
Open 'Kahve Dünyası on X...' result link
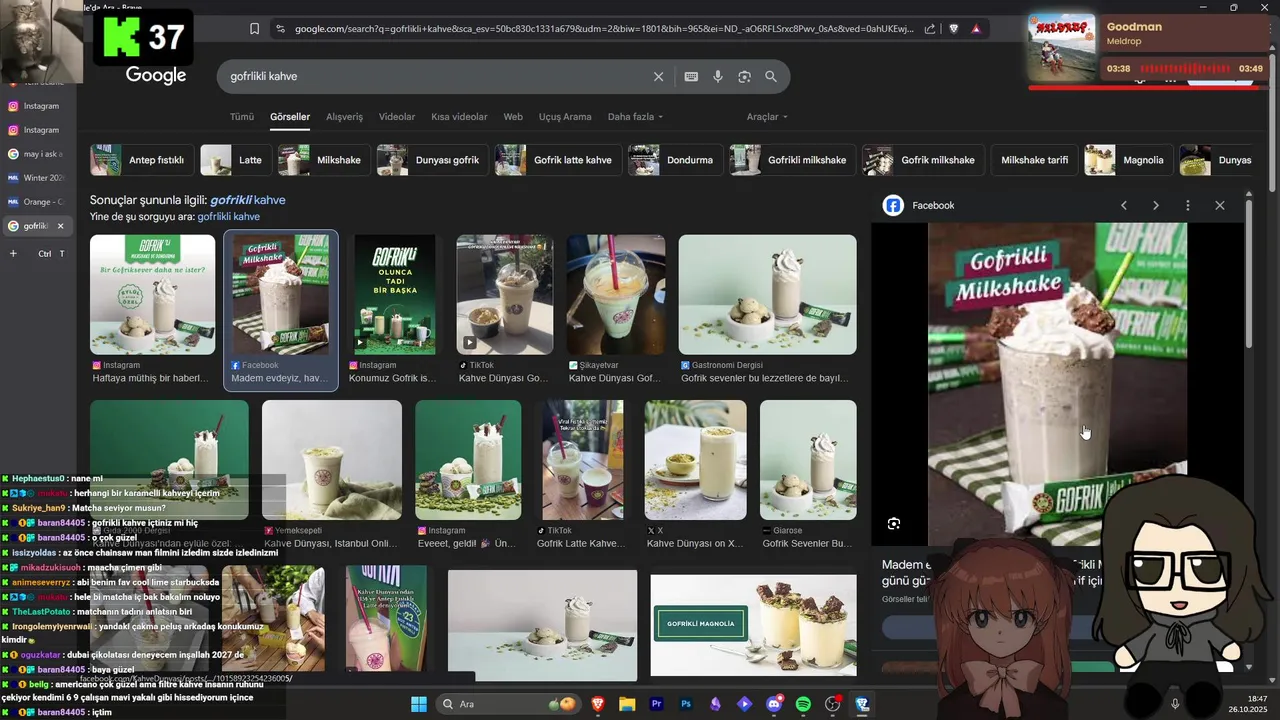pyautogui.click(x=695, y=544)
